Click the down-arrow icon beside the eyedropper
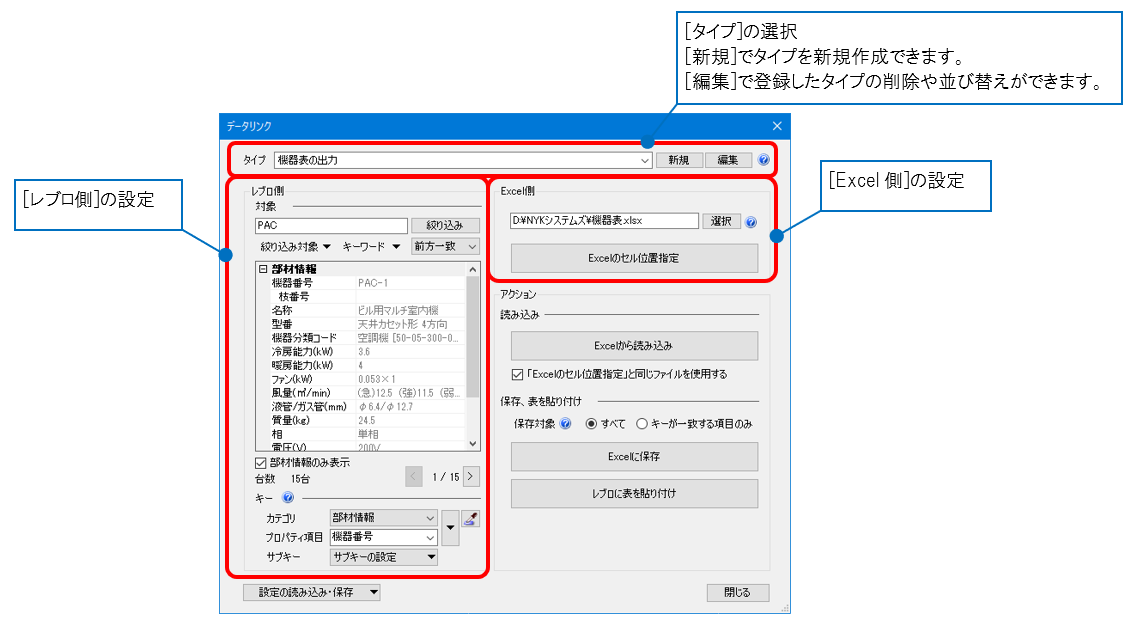The width and height of the screenshot is (1134, 623). pos(450,525)
